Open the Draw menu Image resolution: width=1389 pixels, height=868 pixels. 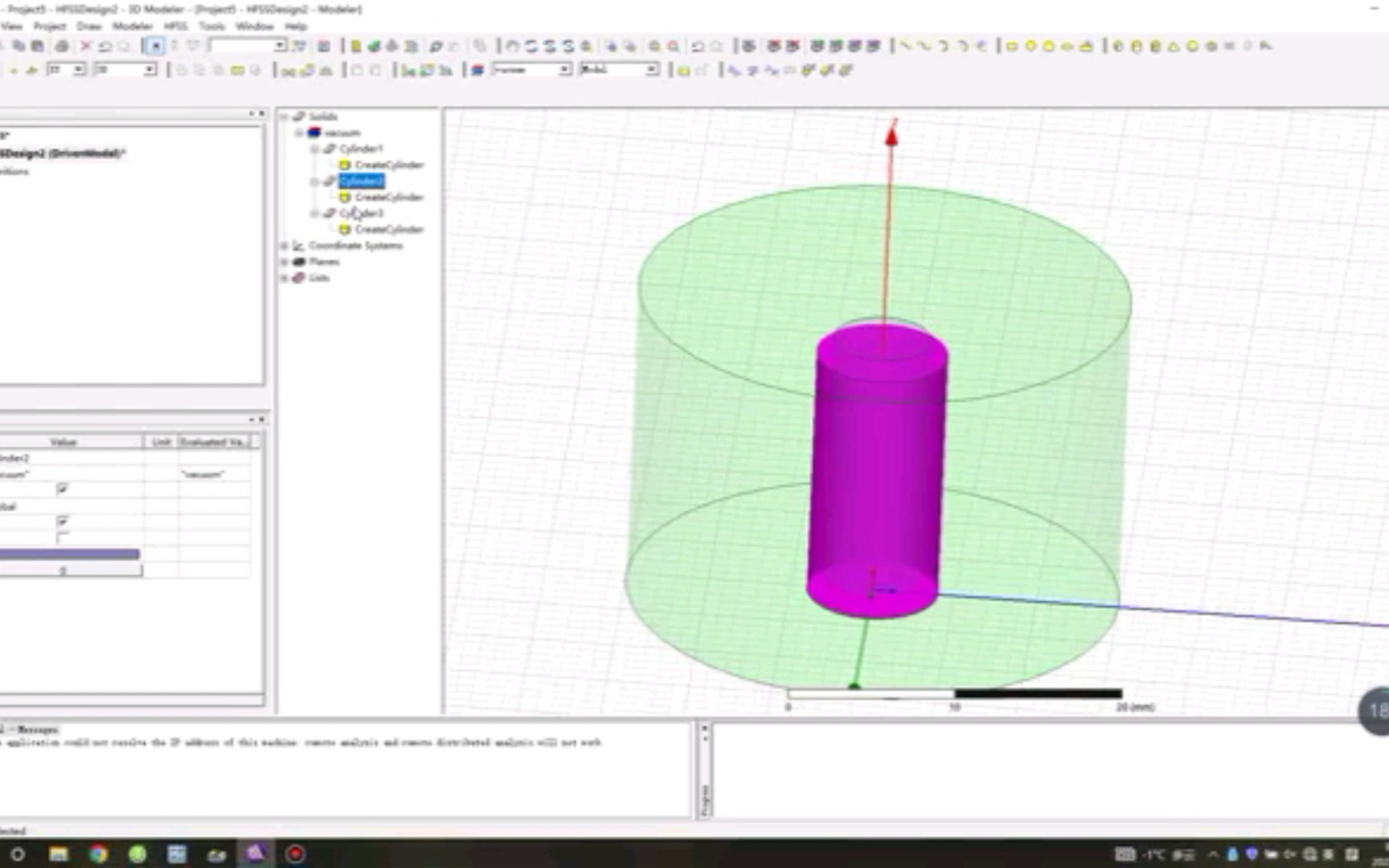88,27
